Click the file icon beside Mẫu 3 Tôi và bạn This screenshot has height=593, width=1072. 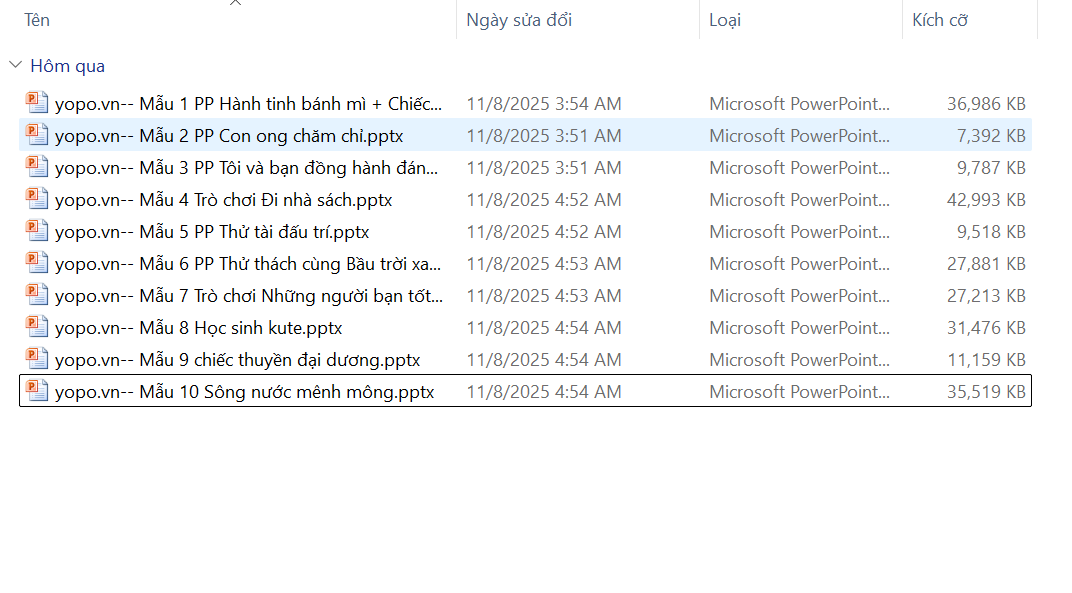click(37, 167)
